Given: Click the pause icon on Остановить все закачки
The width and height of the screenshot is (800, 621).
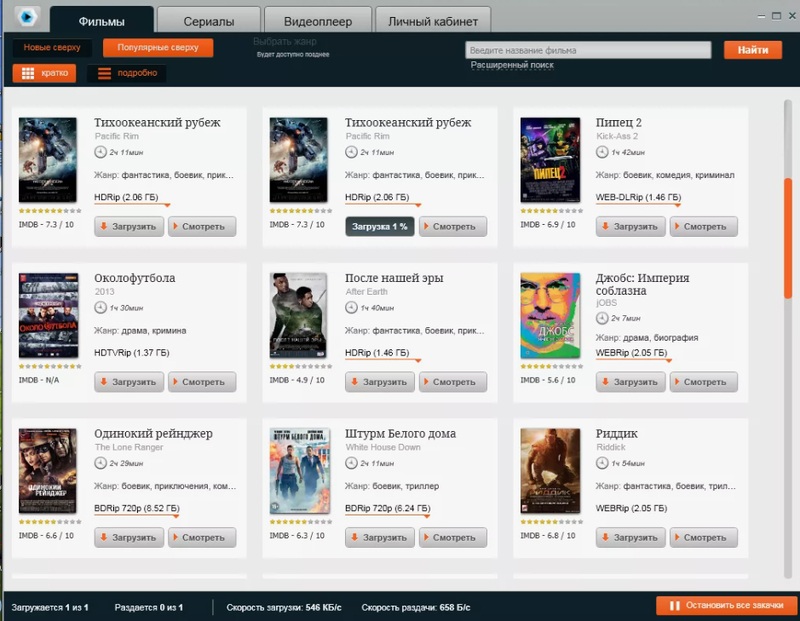Looking at the screenshot, I should 674,606.
